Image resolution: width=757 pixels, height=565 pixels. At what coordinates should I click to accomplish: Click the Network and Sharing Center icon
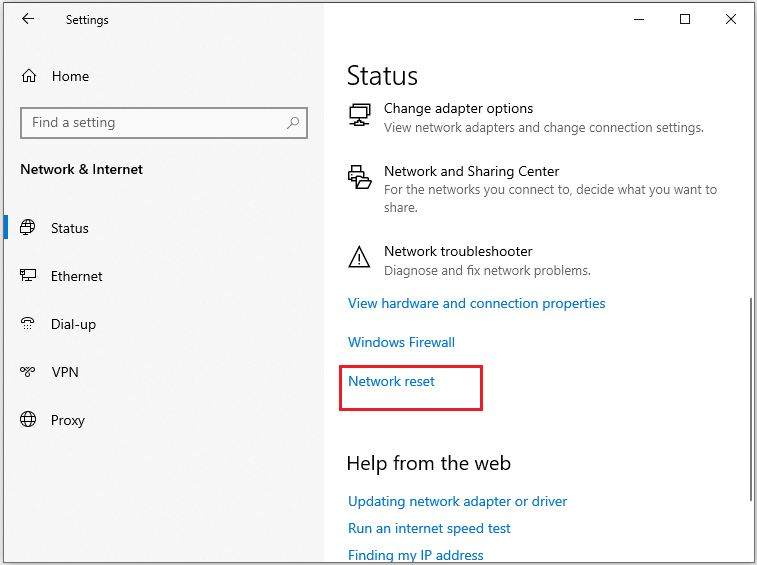360,177
